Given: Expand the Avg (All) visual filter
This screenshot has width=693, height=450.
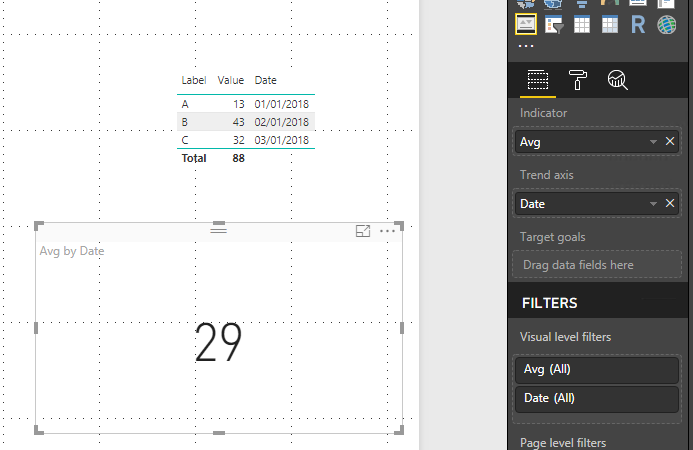Looking at the screenshot, I should coord(597,370).
